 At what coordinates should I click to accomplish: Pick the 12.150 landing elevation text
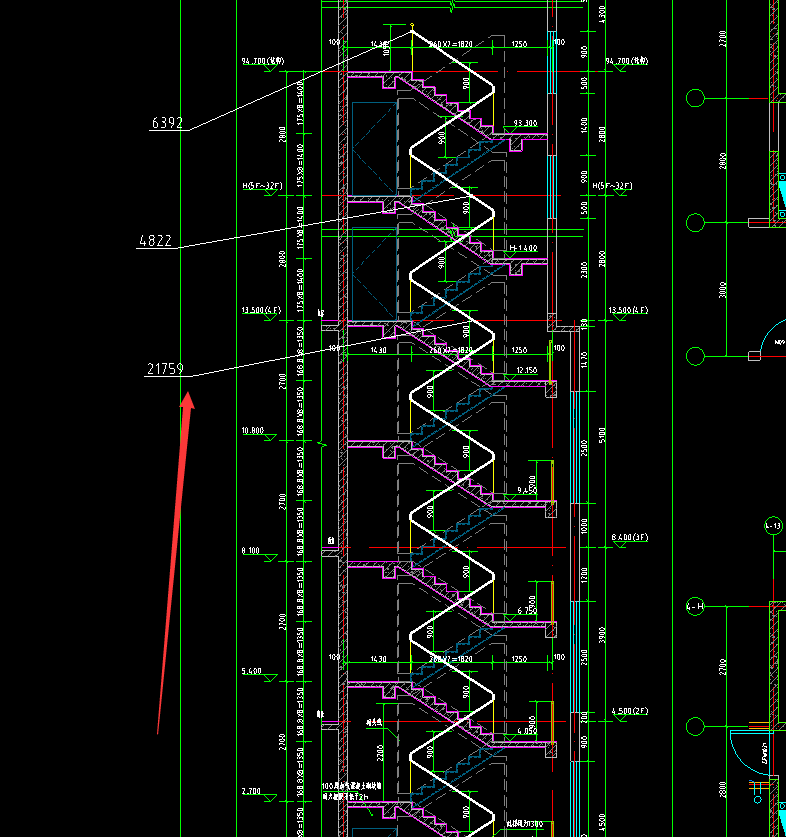pos(526,370)
